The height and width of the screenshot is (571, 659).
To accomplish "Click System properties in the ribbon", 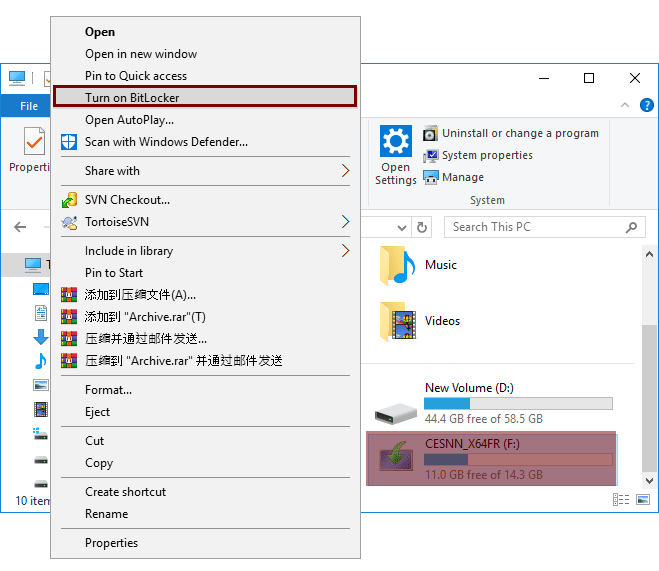I will [x=478, y=155].
